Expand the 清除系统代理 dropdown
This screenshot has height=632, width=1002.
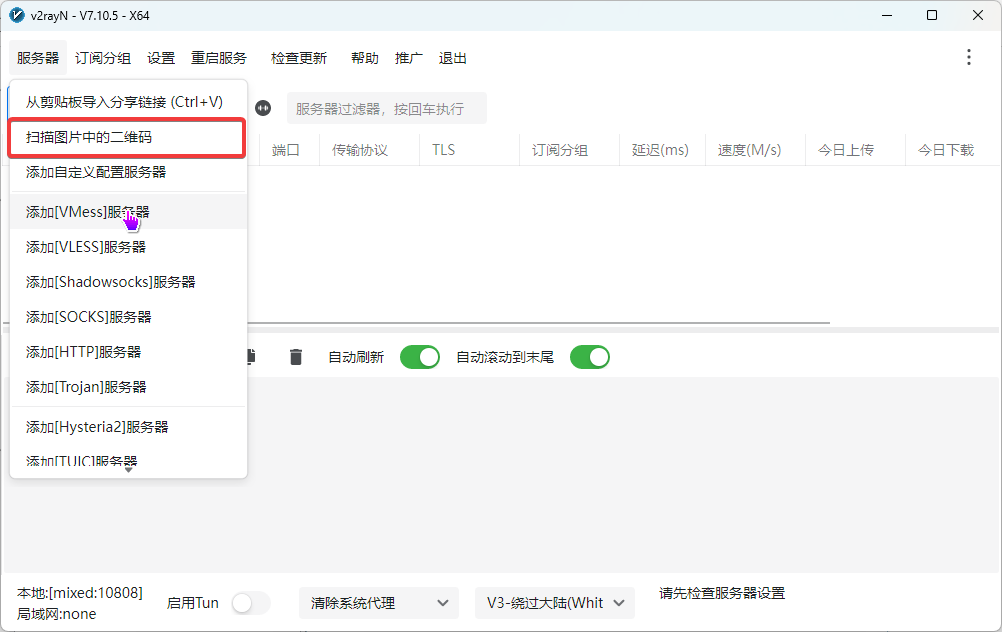pyautogui.click(x=378, y=603)
